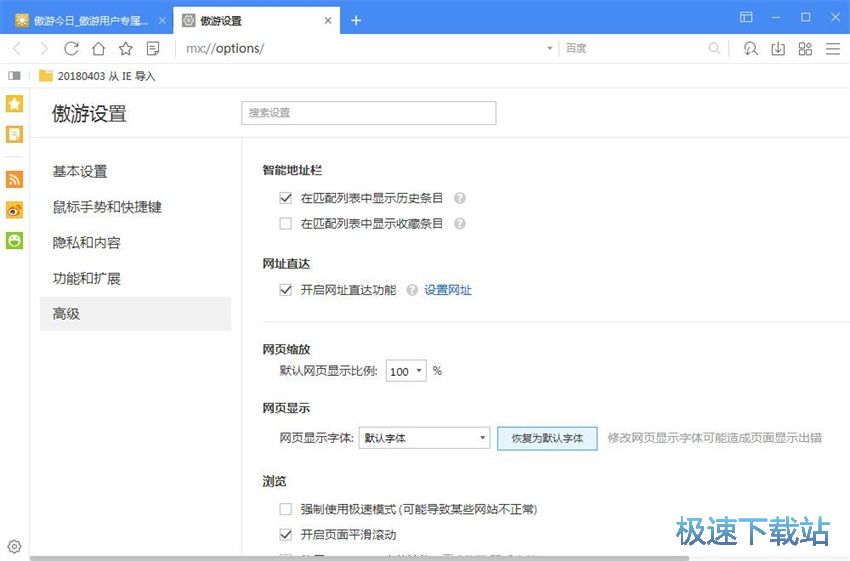Close the 傲游设置 tab
850x561 pixels.
pyautogui.click(x=328, y=21)
